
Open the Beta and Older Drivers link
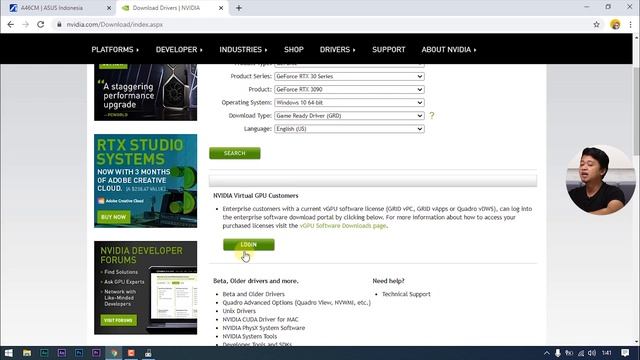coord(253,294)
